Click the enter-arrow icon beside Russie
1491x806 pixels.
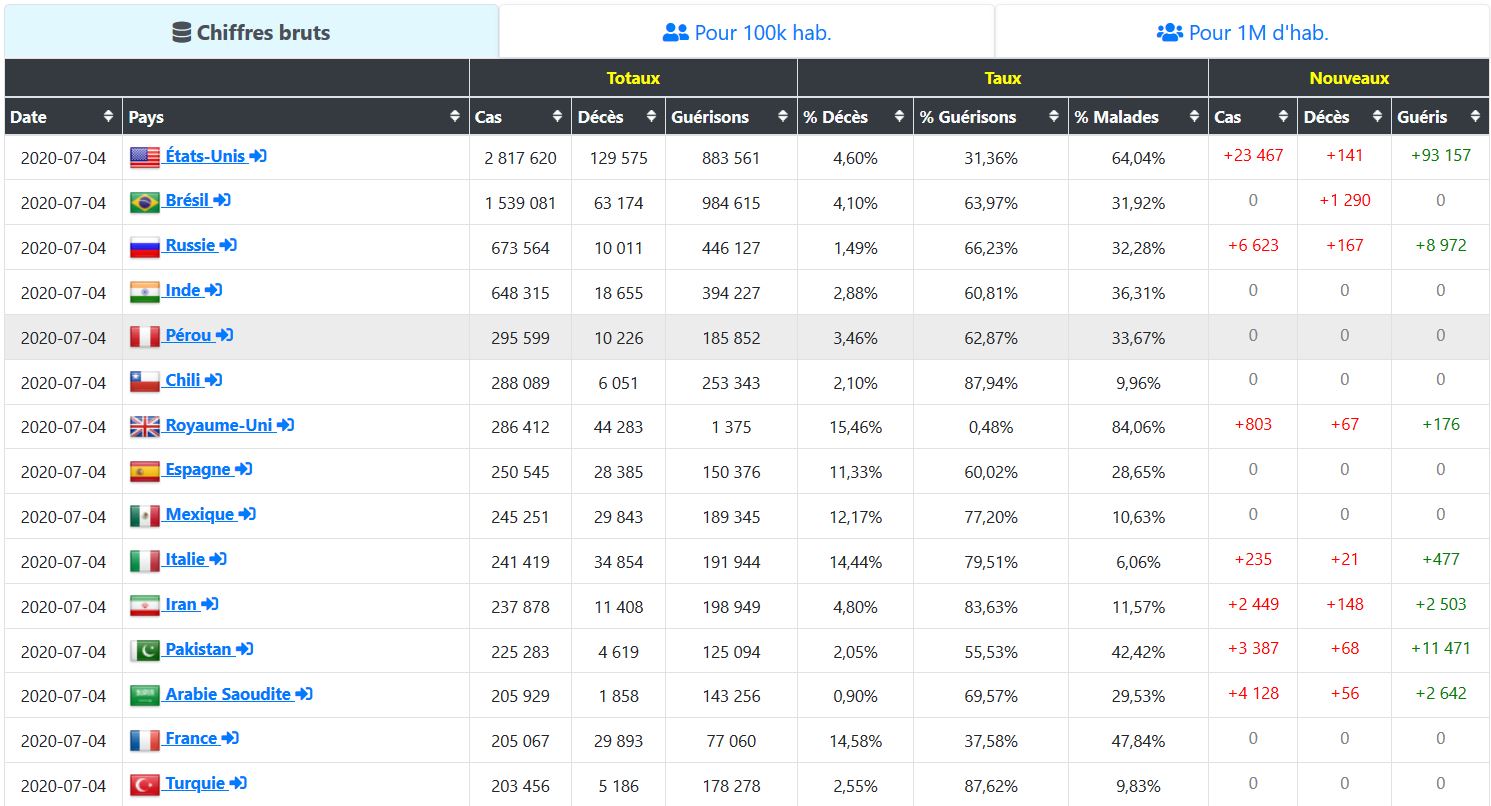[228, 245]
